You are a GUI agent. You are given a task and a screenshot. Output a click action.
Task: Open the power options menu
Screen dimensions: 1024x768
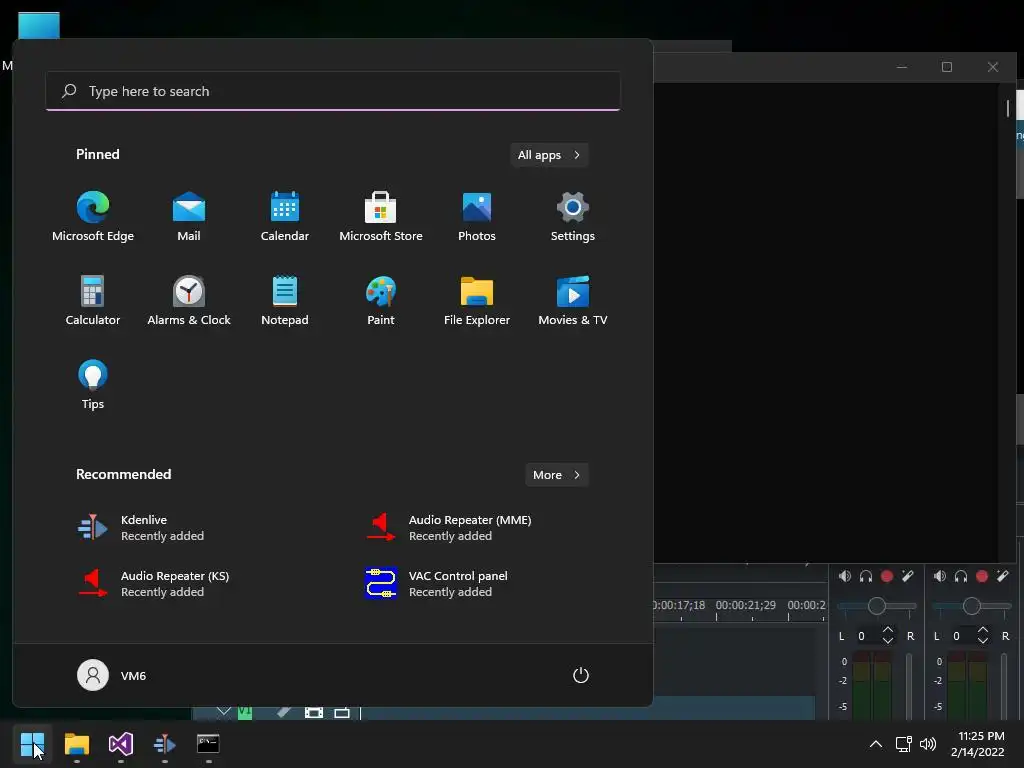pos(581,675)
